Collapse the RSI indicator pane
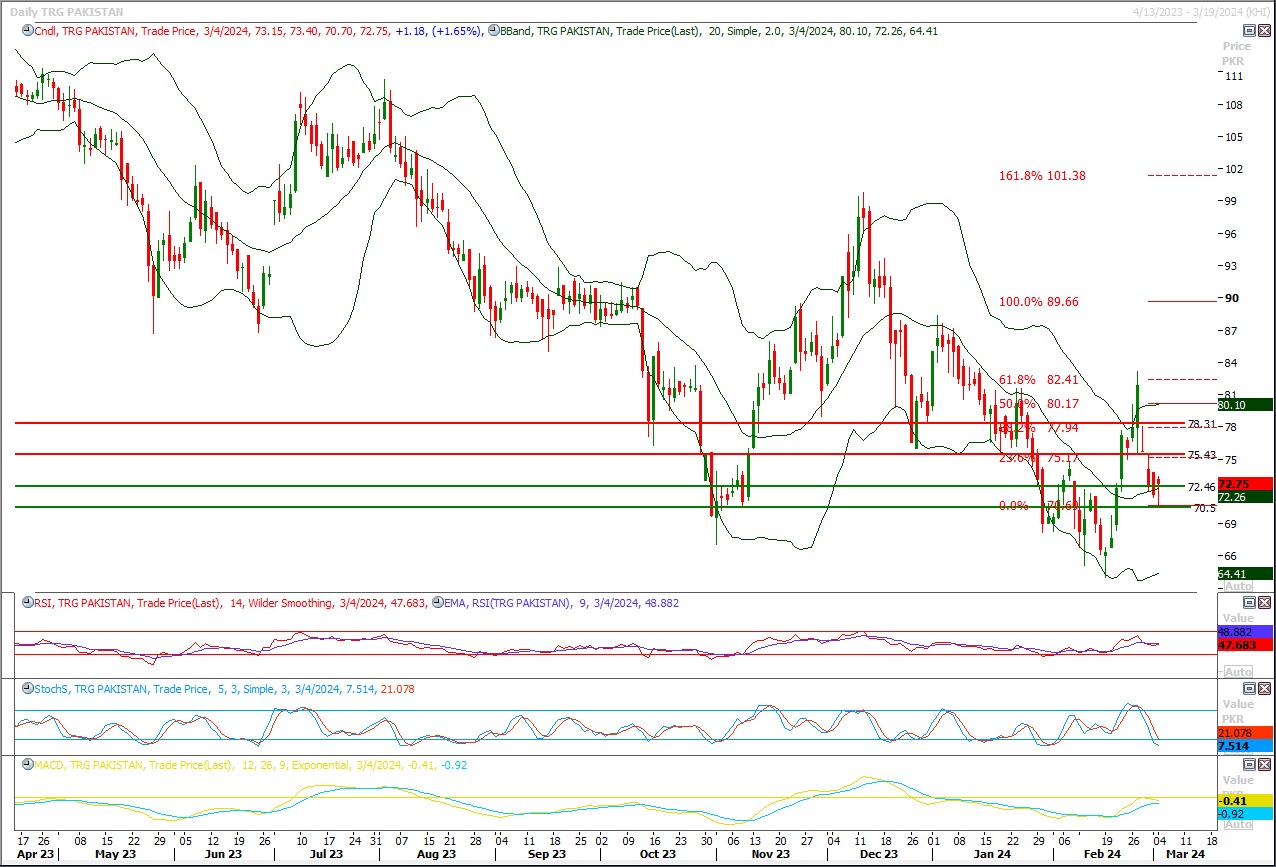The width and height of the screenshot is (1276, 867). click(x=1249, y=602)
